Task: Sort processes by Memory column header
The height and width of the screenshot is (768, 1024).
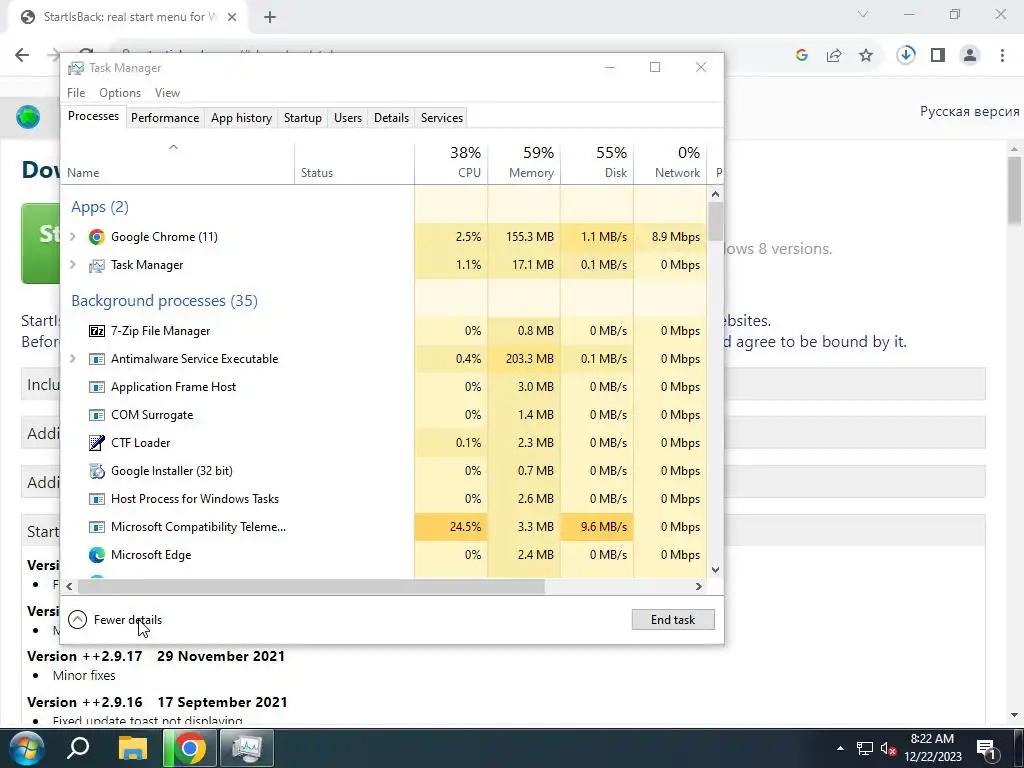Action: click(x=524, y=162)
